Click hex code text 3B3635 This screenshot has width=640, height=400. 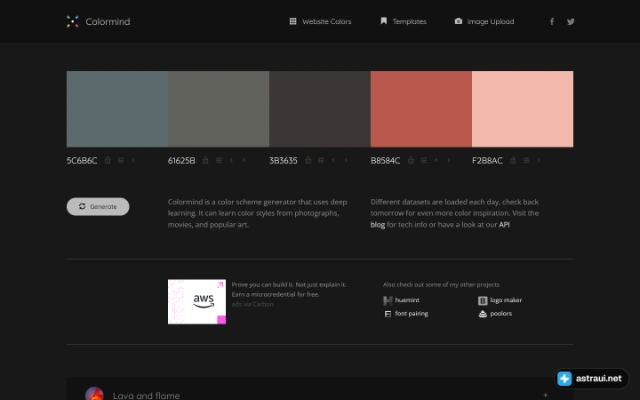(x=283, y=160)
